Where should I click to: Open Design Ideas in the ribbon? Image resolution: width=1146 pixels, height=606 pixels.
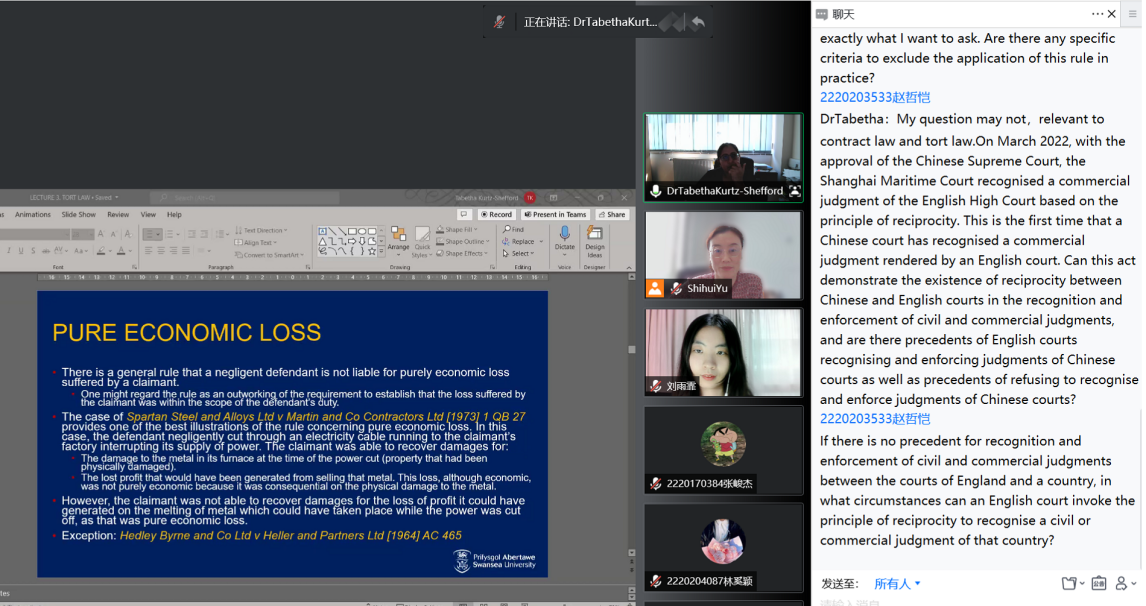[595, 241]
